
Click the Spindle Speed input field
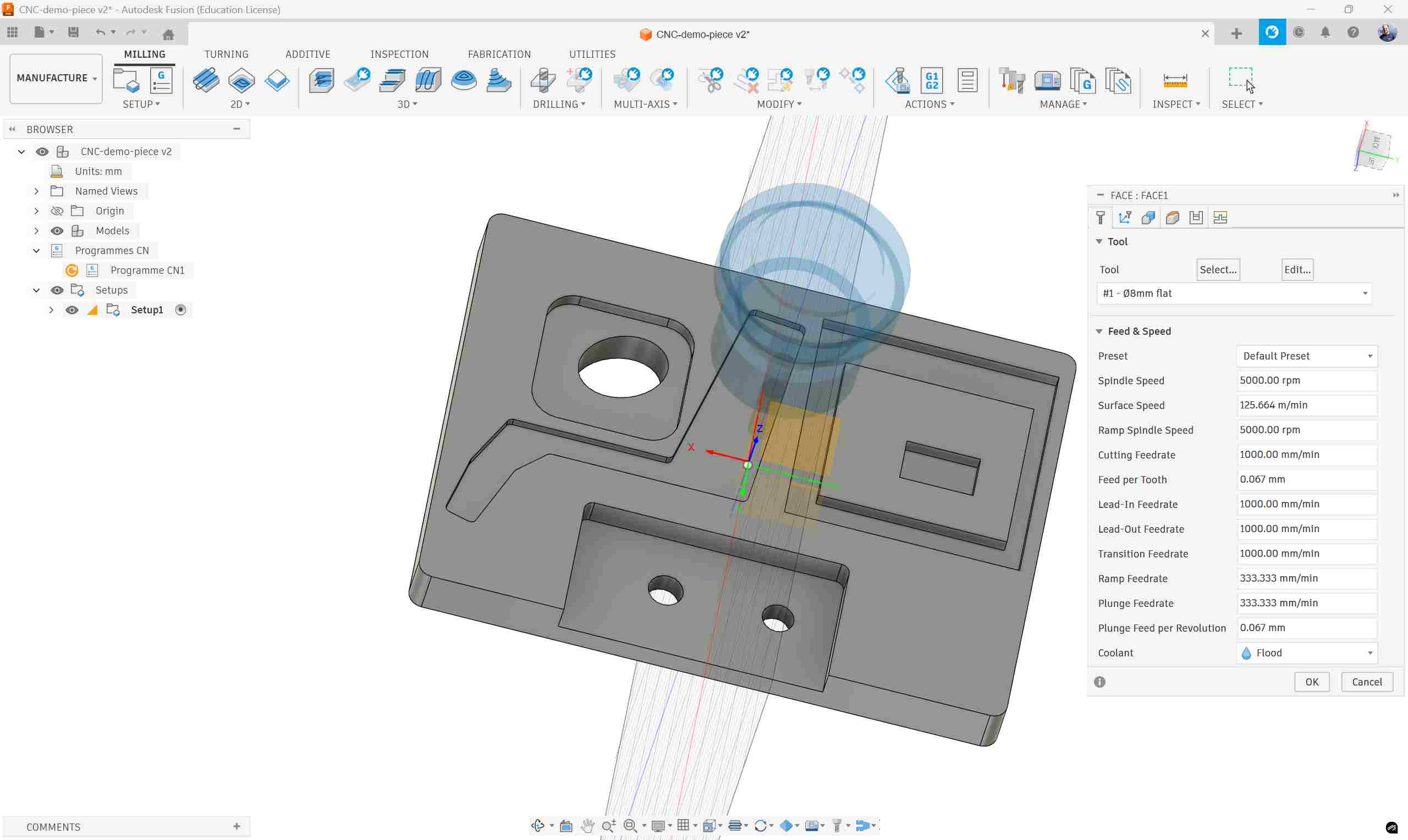(x=1307, y=380)
